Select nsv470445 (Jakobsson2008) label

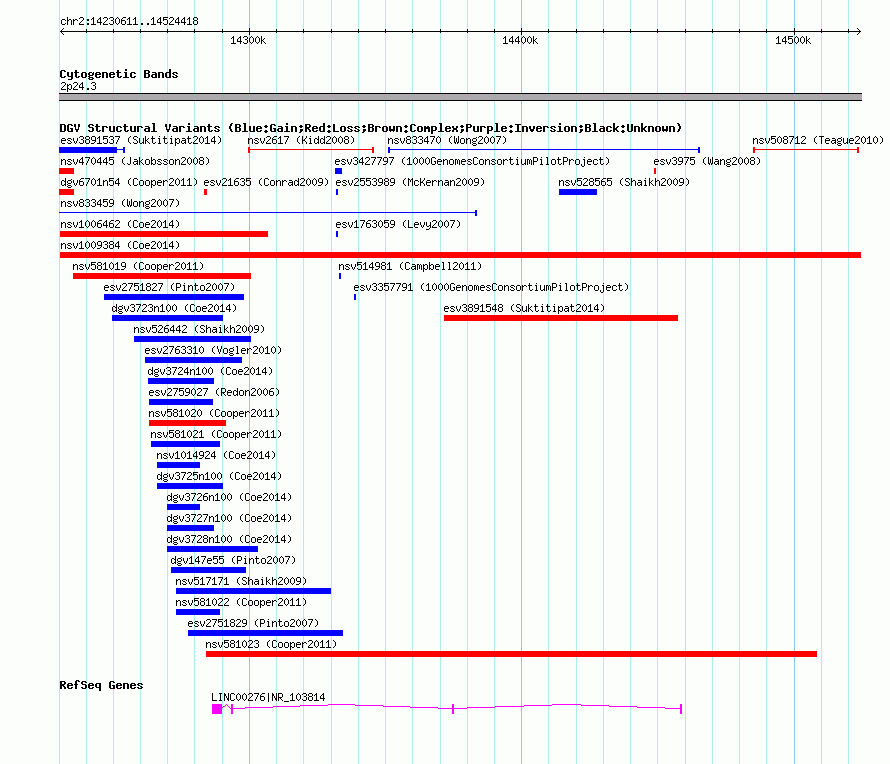coord(135,161)
